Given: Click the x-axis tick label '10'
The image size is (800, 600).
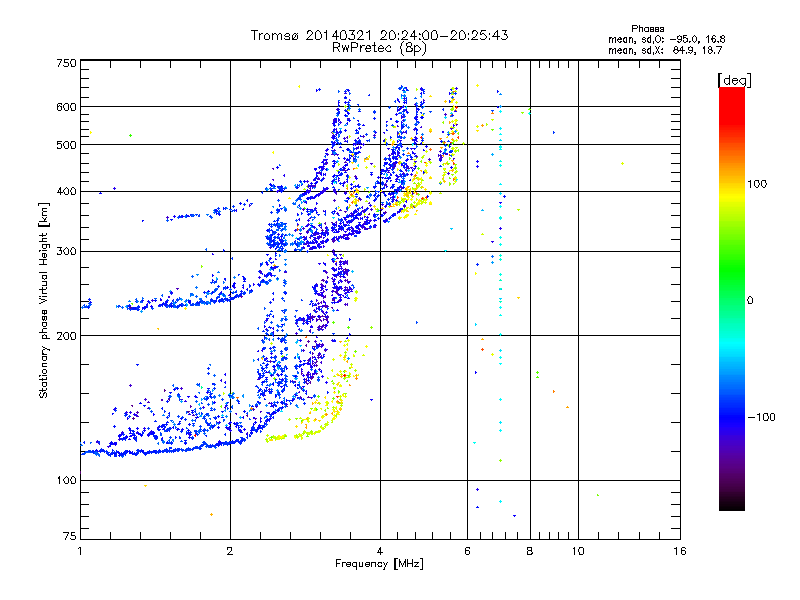Looking at the screenshot, I should (x=578, y=551).
